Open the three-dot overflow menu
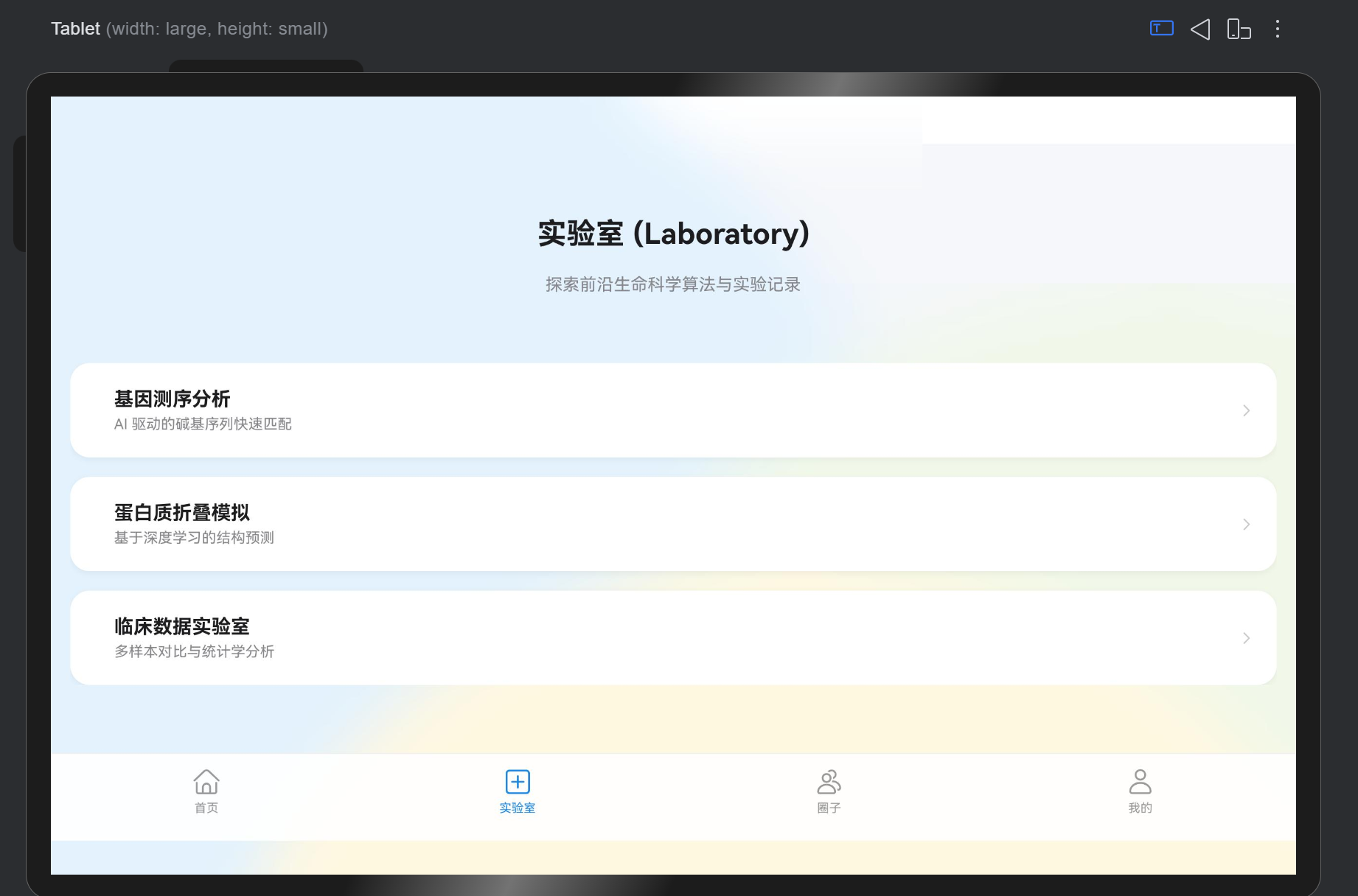The width and height of the screenshot is (1358, 896). point(1278,29)
